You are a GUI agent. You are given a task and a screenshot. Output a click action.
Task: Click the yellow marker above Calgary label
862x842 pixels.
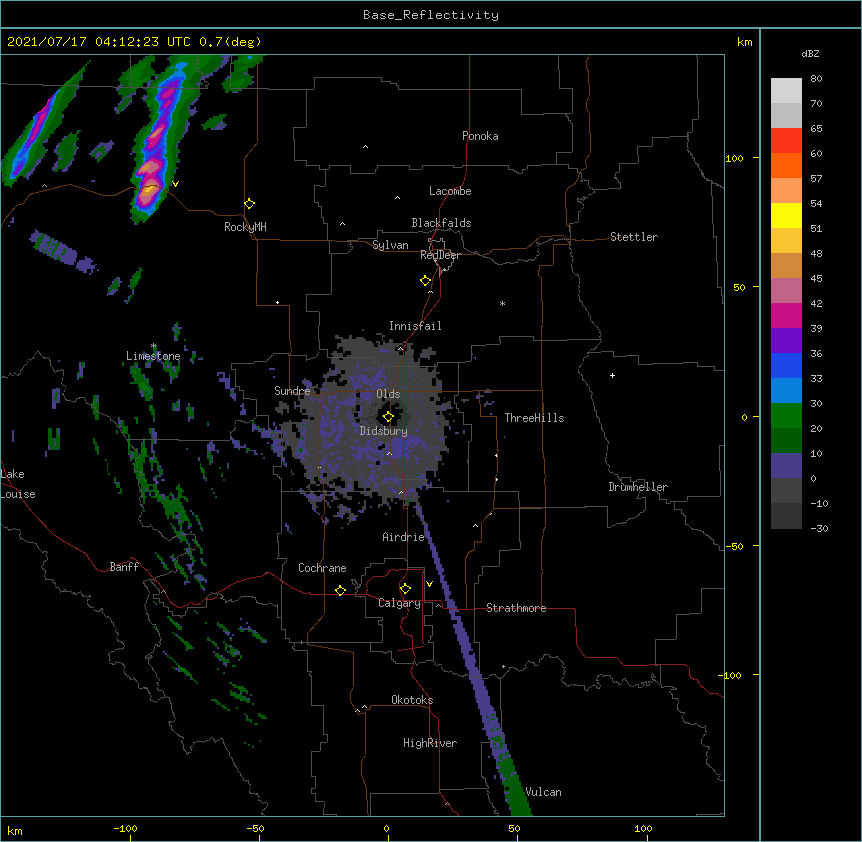(x=405, y=589)
